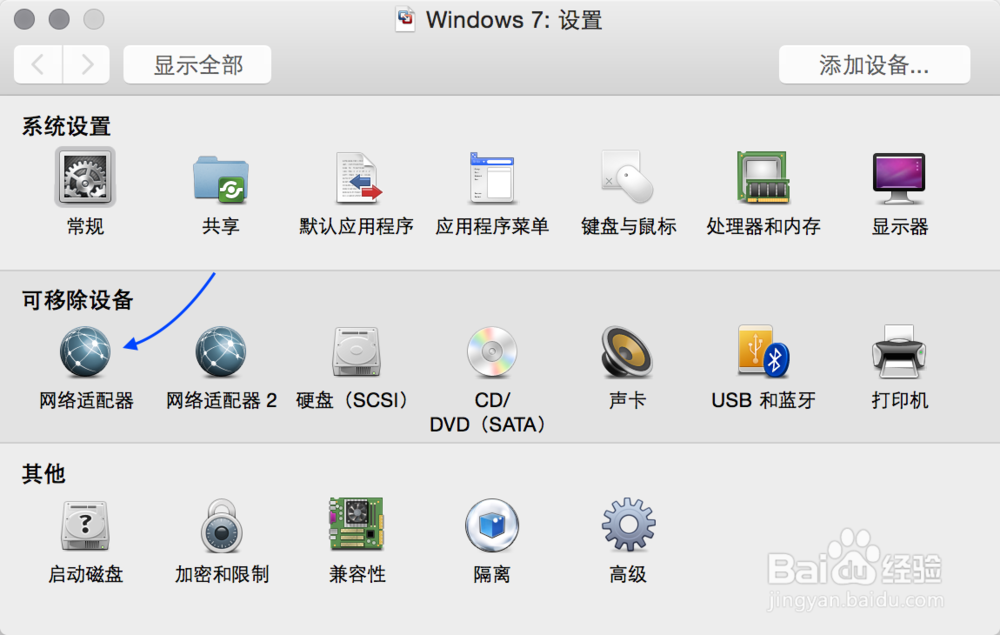The image size is (1000, 635).
Task: Open the 兼容性 circuit board icon
Action: (x=356, y=524)
